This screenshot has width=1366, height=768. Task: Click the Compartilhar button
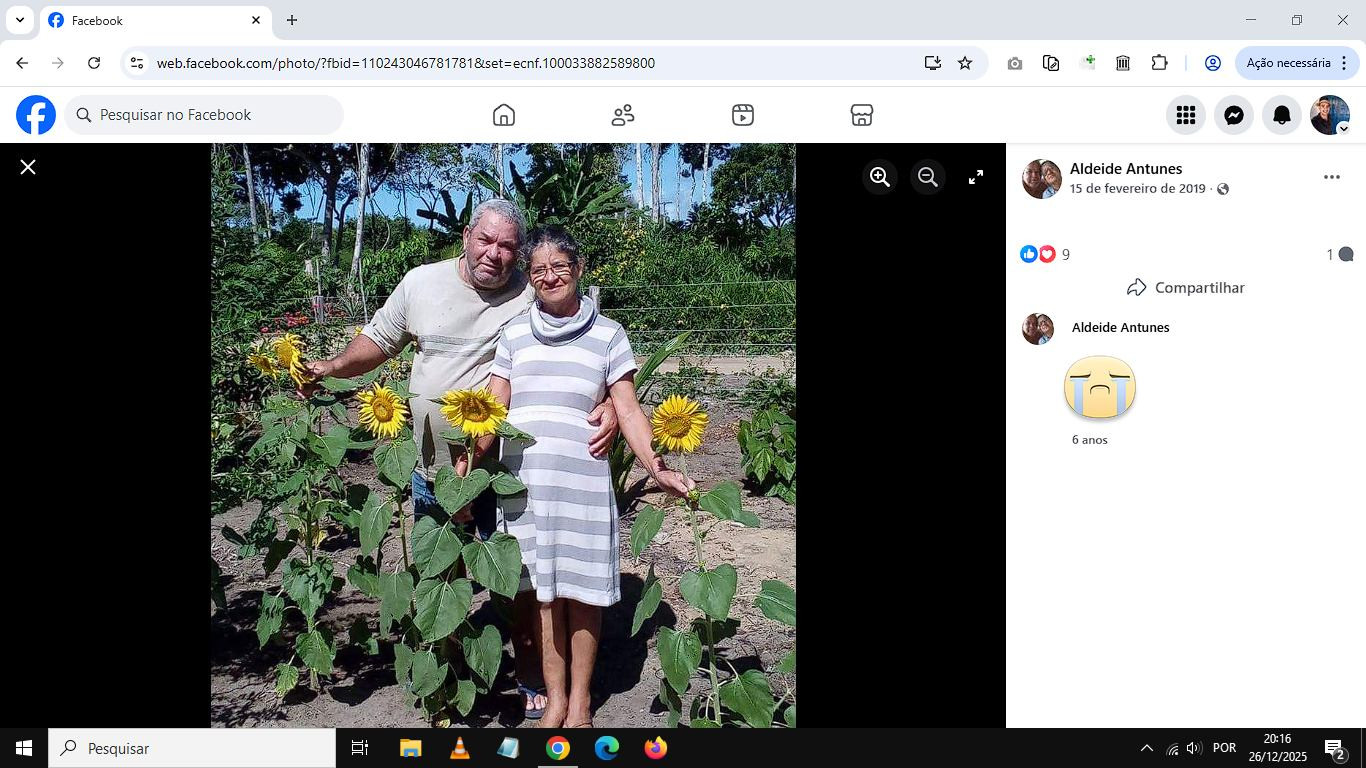(x=1186, y=287)
